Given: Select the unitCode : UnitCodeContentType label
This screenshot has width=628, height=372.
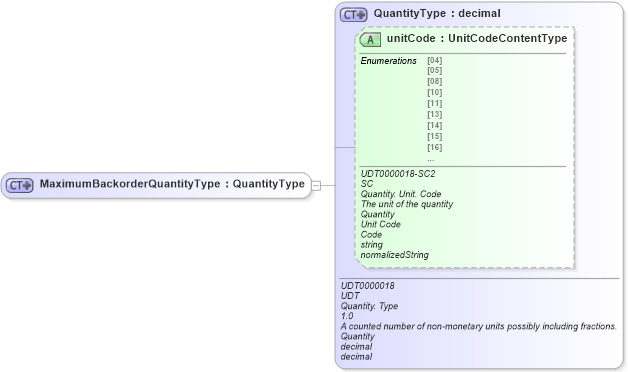Looking at the screenshot, I should point(477,38).
